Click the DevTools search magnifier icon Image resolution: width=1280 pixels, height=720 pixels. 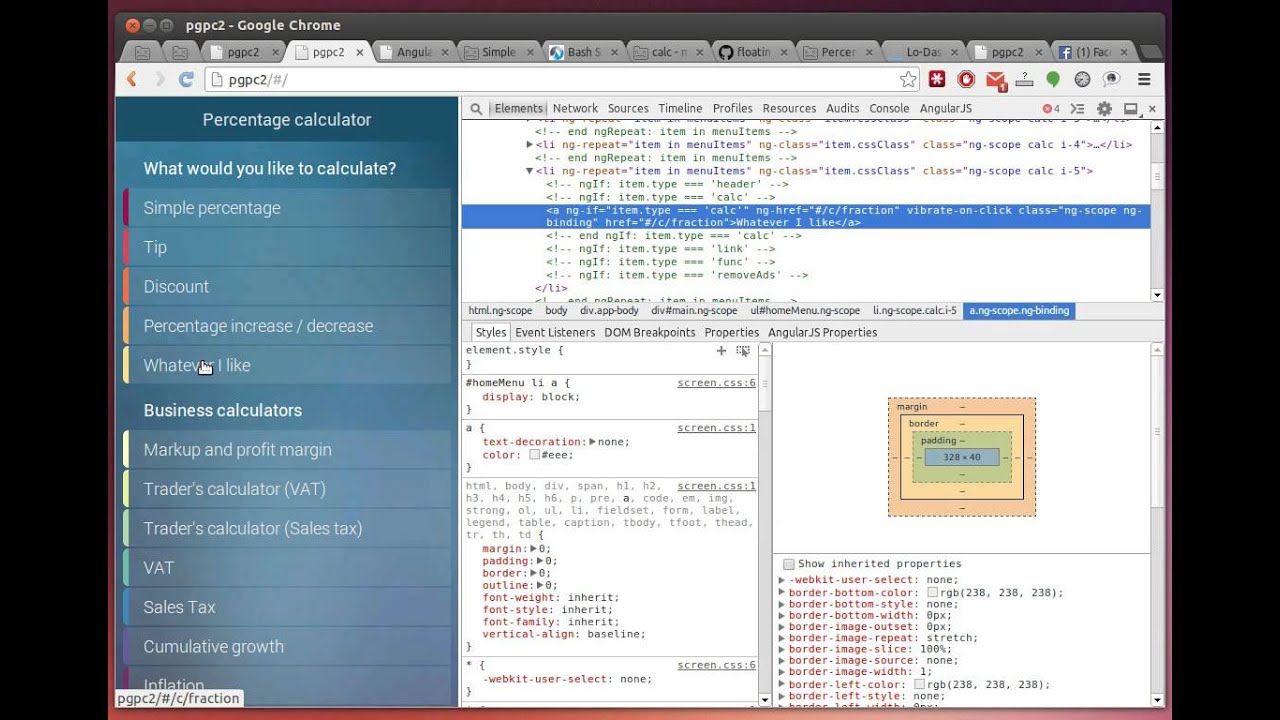[476, 109]
